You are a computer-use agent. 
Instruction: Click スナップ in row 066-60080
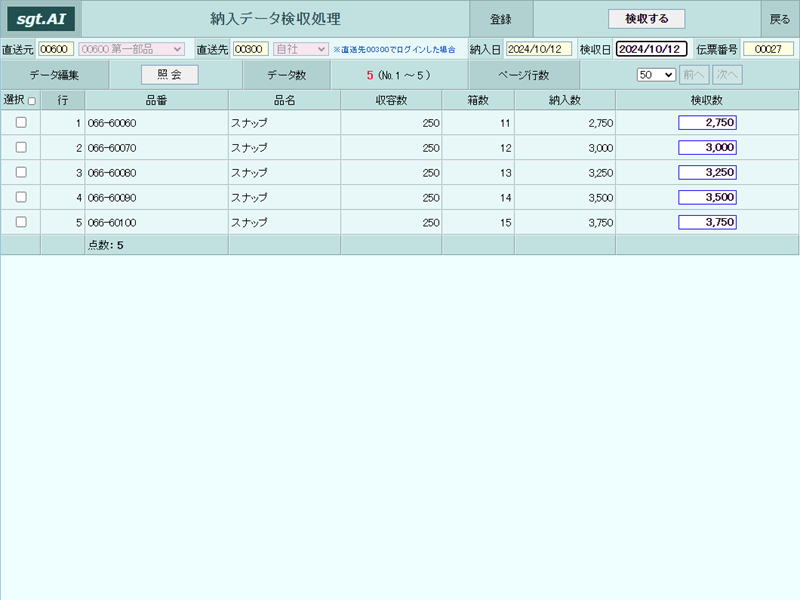[x=249, y=173]
